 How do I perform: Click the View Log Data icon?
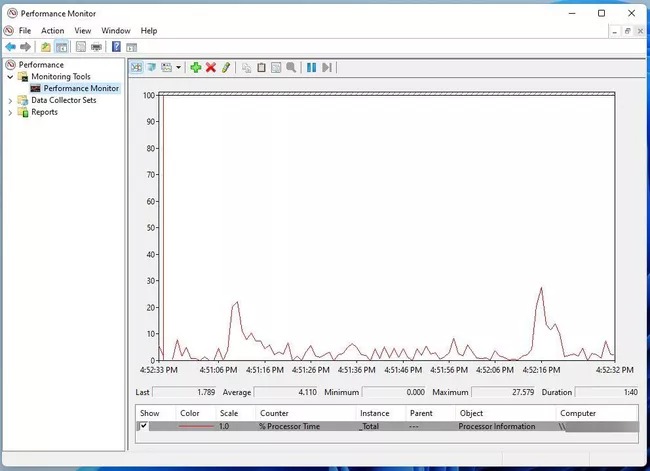click(x=152, y=67)
